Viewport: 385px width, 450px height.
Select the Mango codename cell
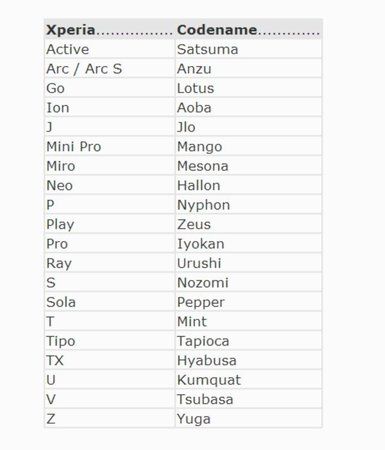click(248, 146)
